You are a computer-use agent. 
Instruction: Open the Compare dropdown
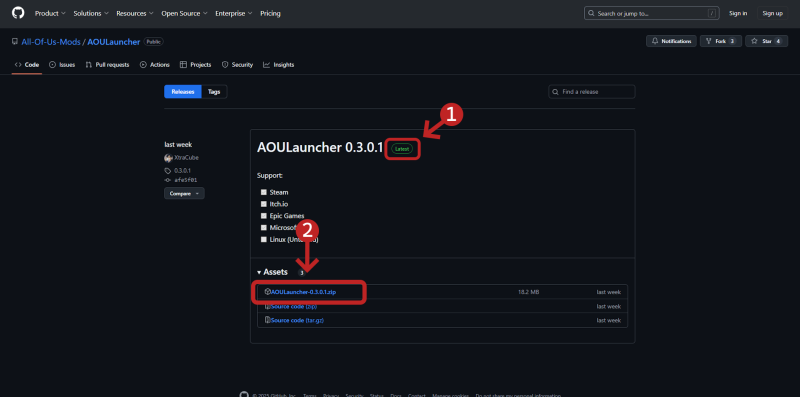184,193
